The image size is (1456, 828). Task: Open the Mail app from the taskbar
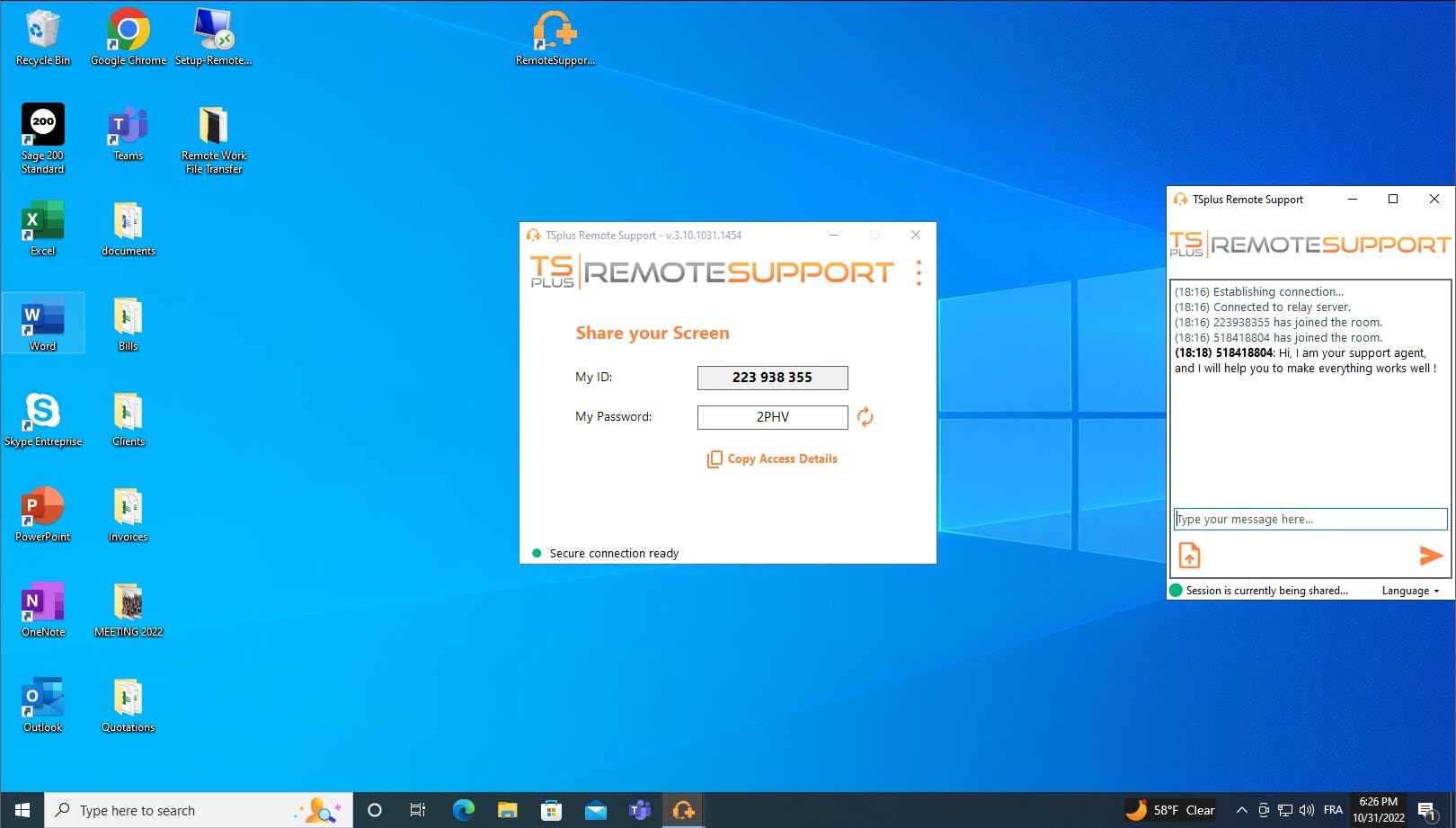tap(595, 810)
